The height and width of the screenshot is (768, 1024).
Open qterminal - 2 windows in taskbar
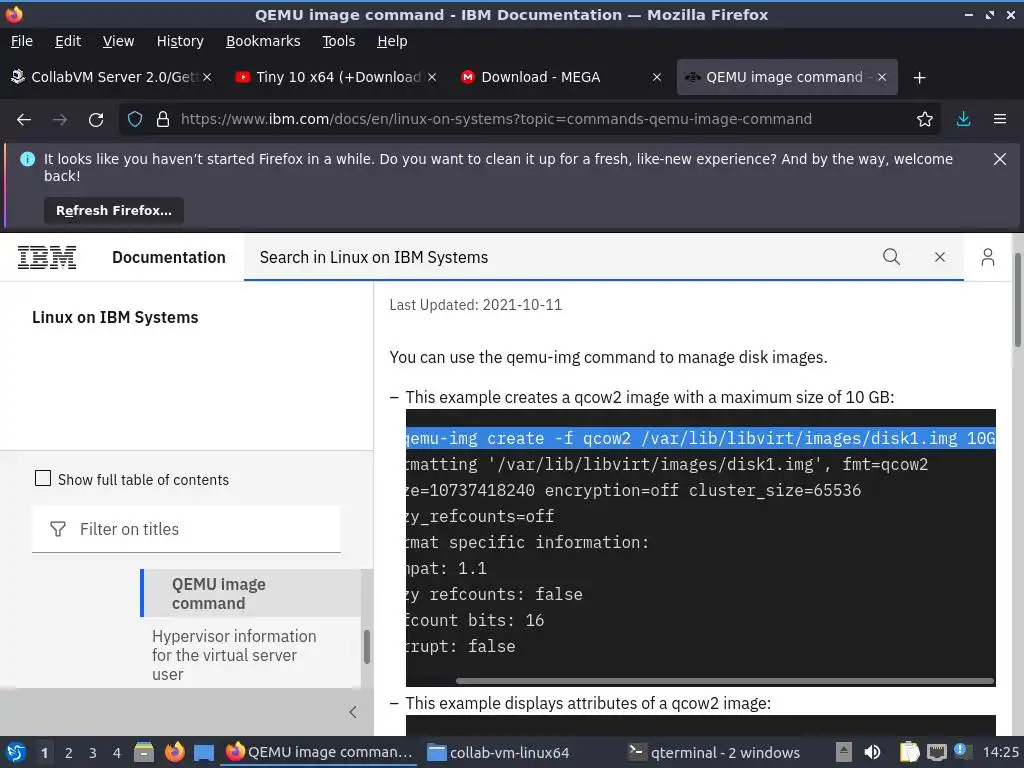pyautogui.click(x=714, y=752)
